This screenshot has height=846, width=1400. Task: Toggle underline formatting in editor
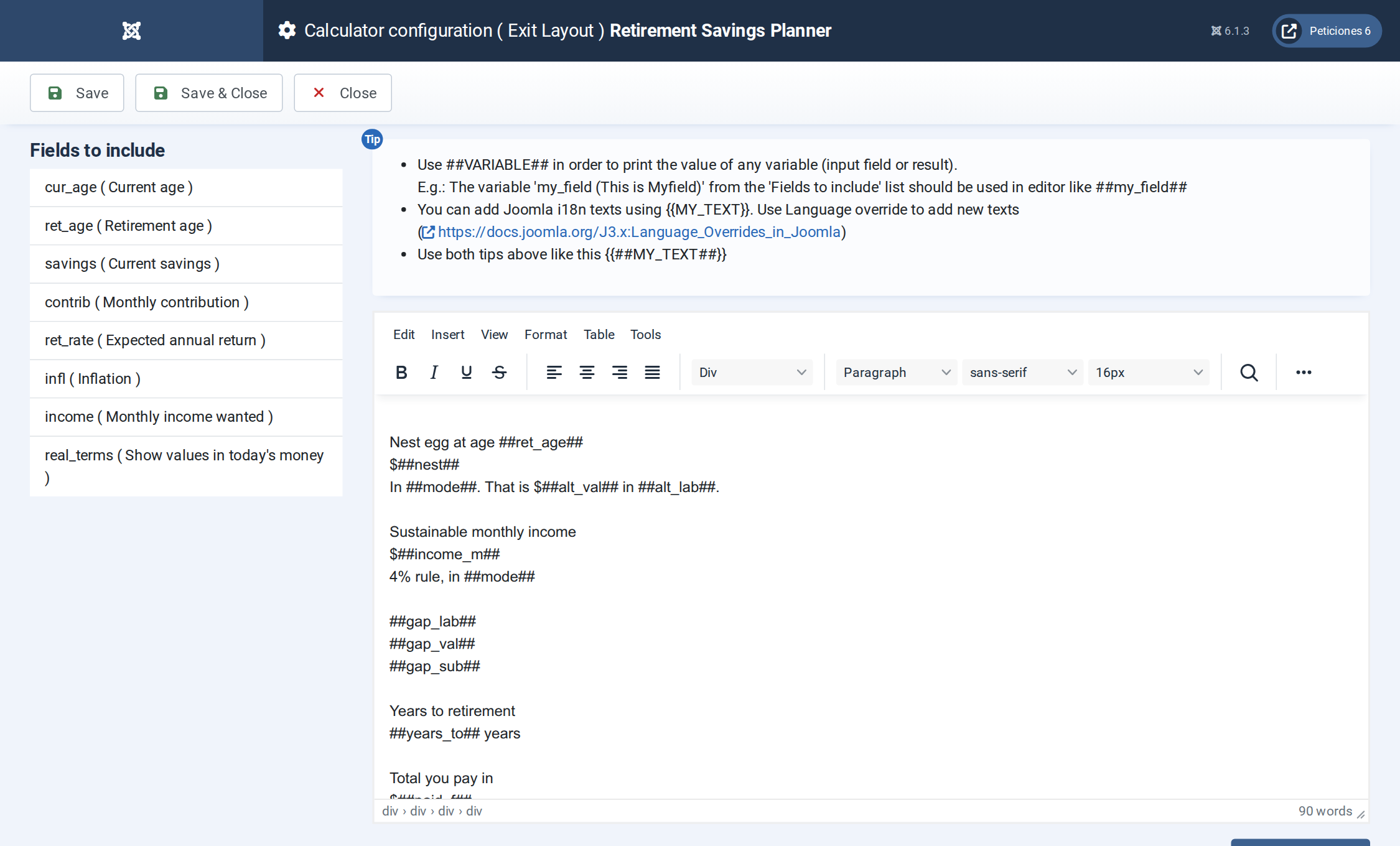point(466,372)
